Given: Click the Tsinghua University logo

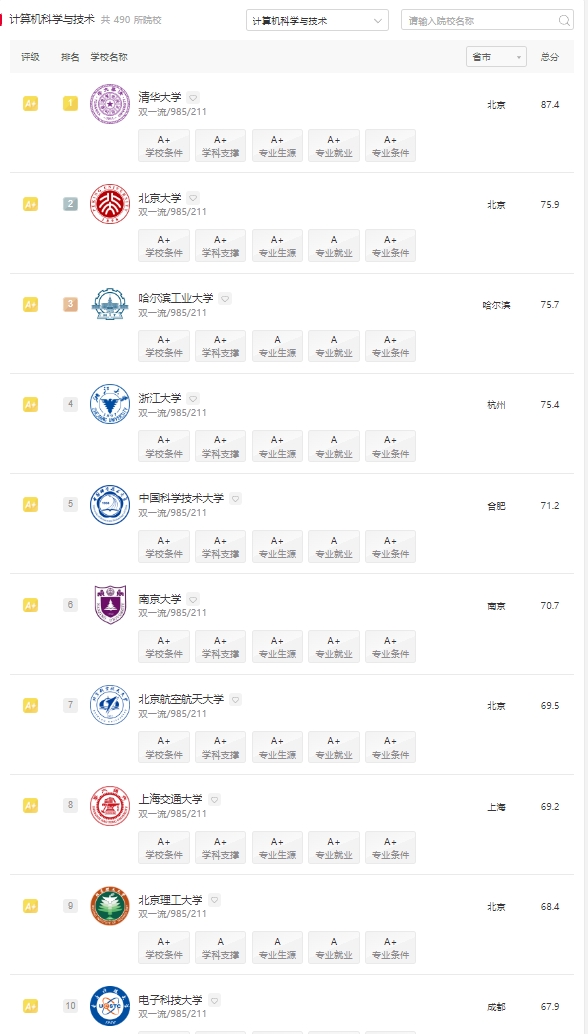Looking at the screenshot, I should pyautogui.click(x=110, y=104).
